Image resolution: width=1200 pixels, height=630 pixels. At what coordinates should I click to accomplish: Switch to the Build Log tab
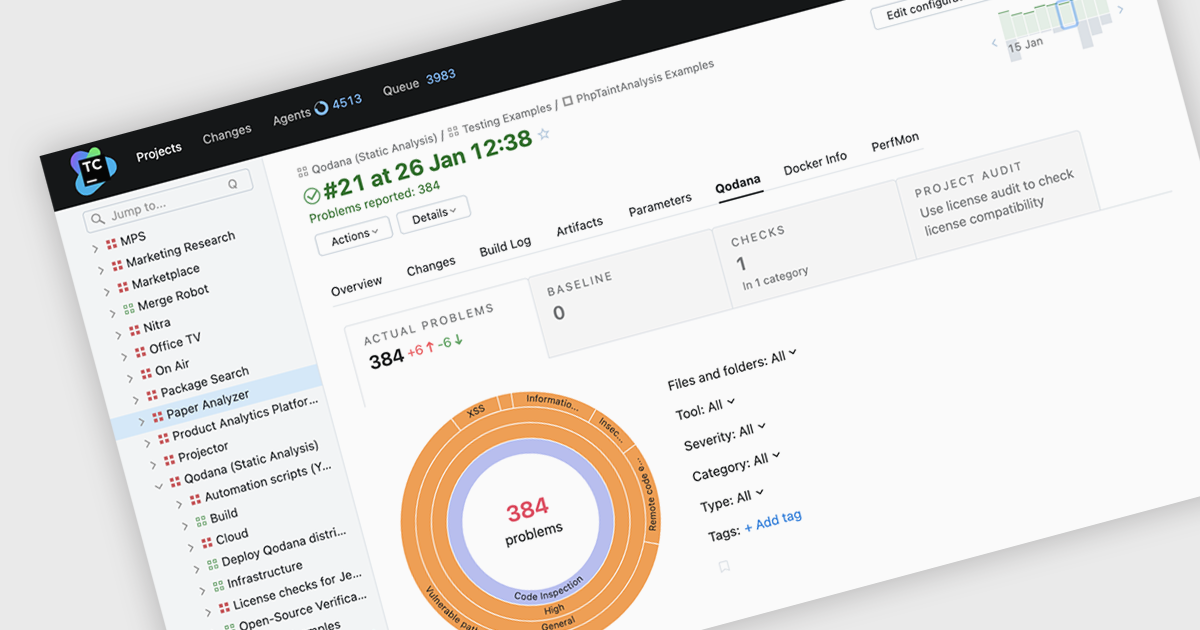point(506,246)
